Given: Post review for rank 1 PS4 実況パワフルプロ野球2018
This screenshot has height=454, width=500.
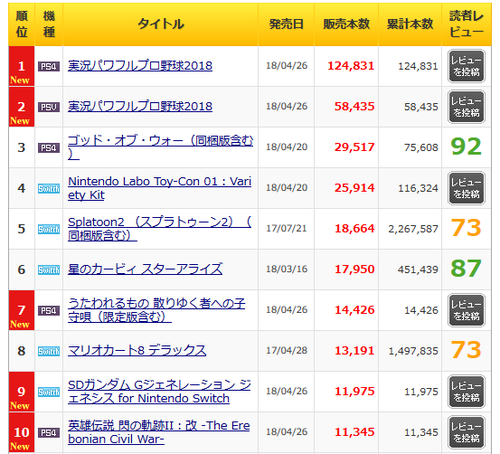Looking at the screenshot, I should click(x=466, y=66).
